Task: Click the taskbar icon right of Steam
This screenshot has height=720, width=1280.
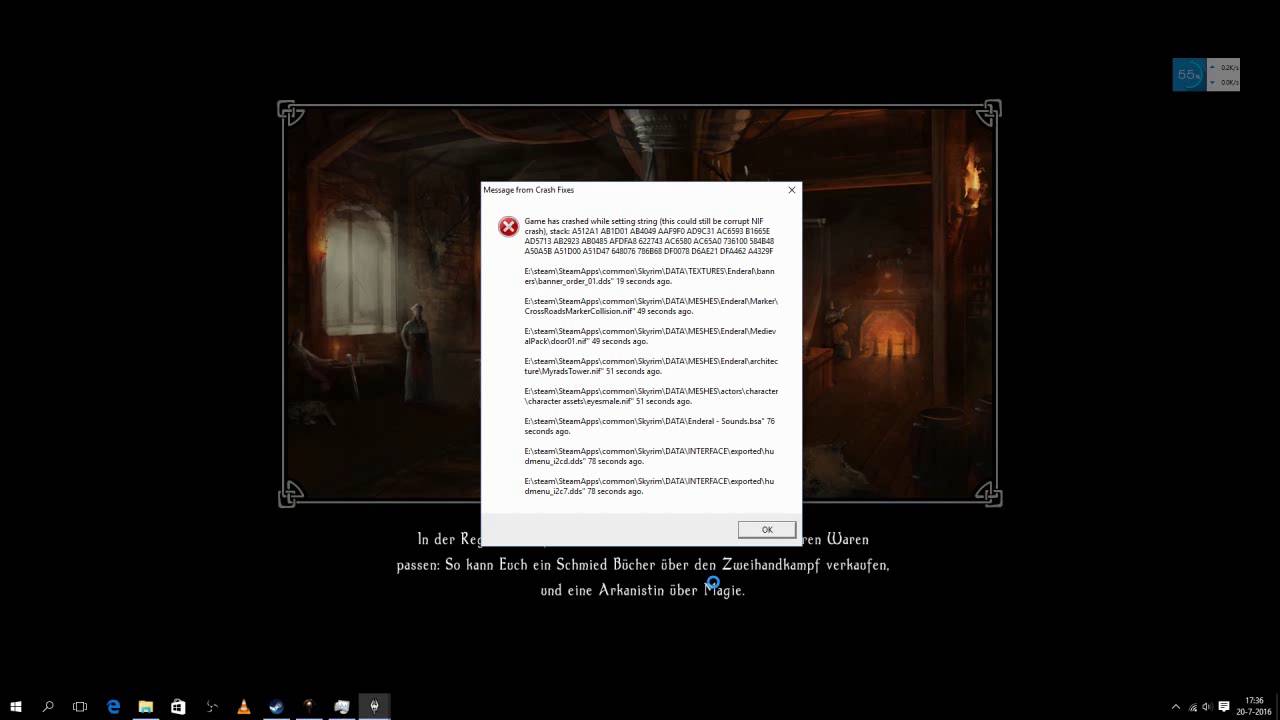Action: tap(309, 707)
